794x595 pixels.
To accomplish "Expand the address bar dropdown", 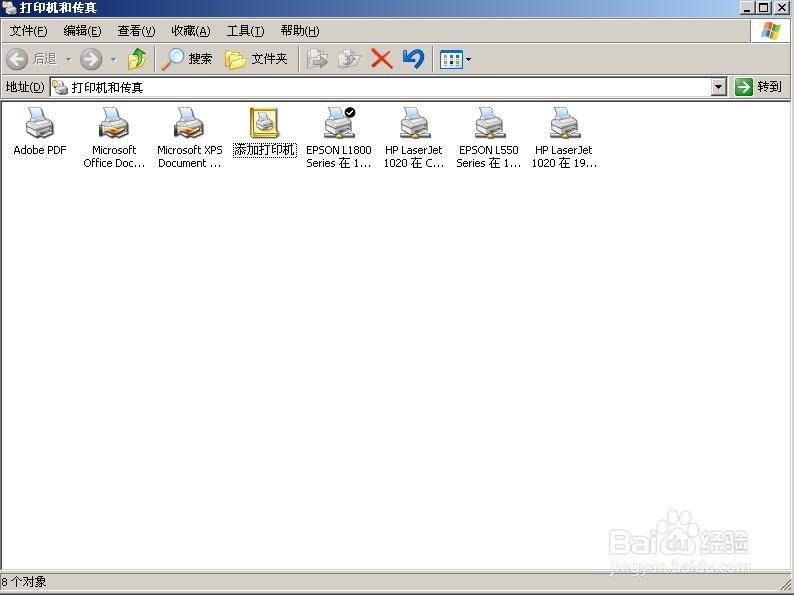I will click(719, 87).
